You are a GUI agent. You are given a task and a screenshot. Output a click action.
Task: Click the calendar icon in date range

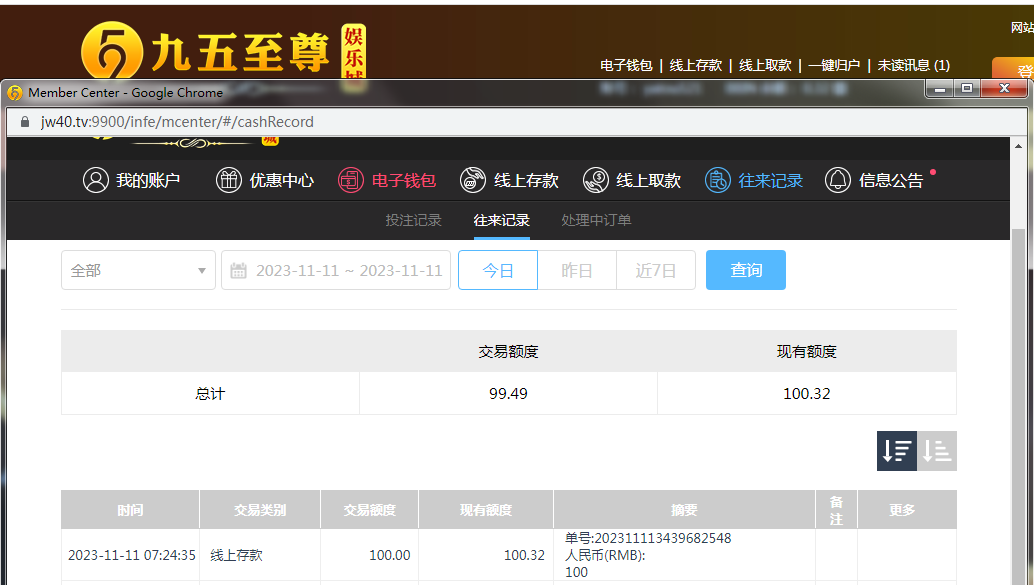tap(239, 270)
